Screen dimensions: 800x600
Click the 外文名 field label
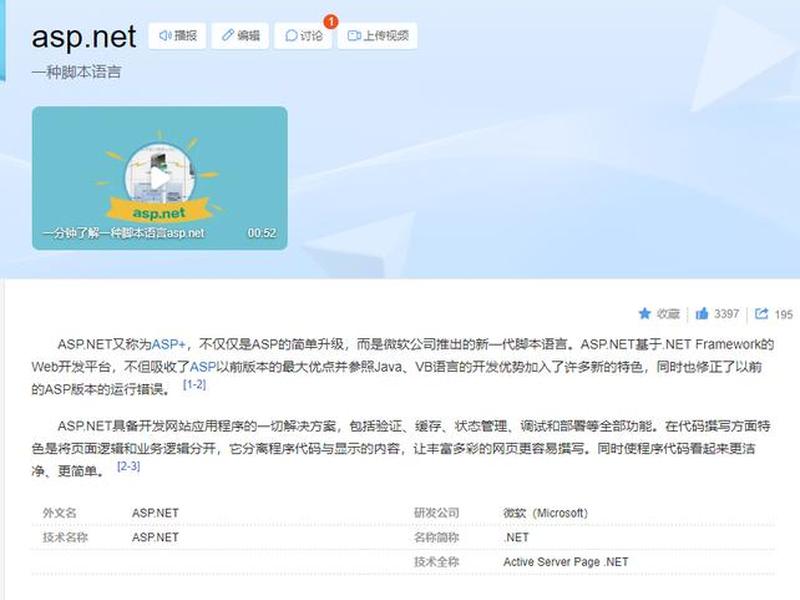[x=60, y=513]
